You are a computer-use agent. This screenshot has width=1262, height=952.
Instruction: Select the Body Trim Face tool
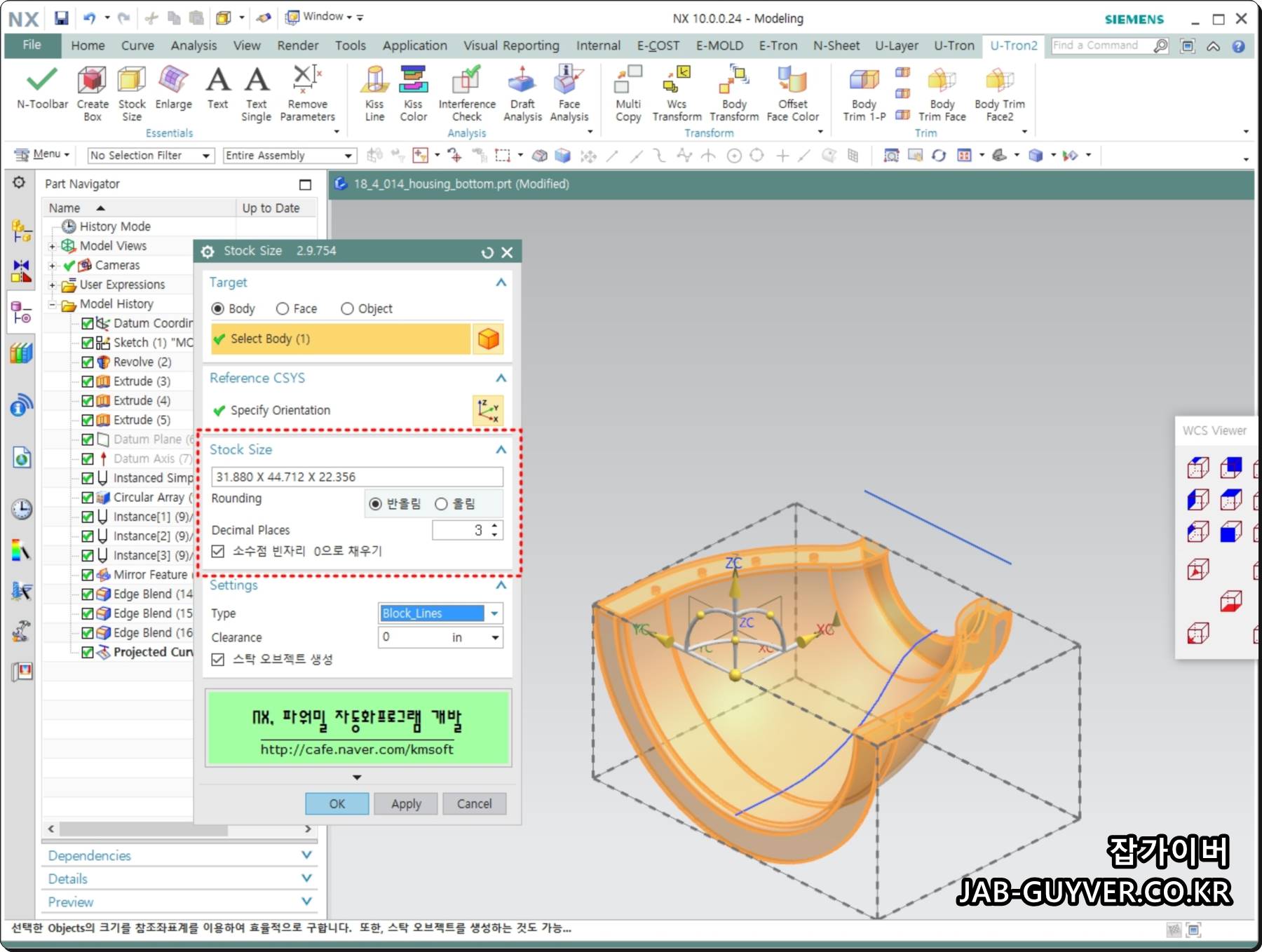(x=942, y=94)
